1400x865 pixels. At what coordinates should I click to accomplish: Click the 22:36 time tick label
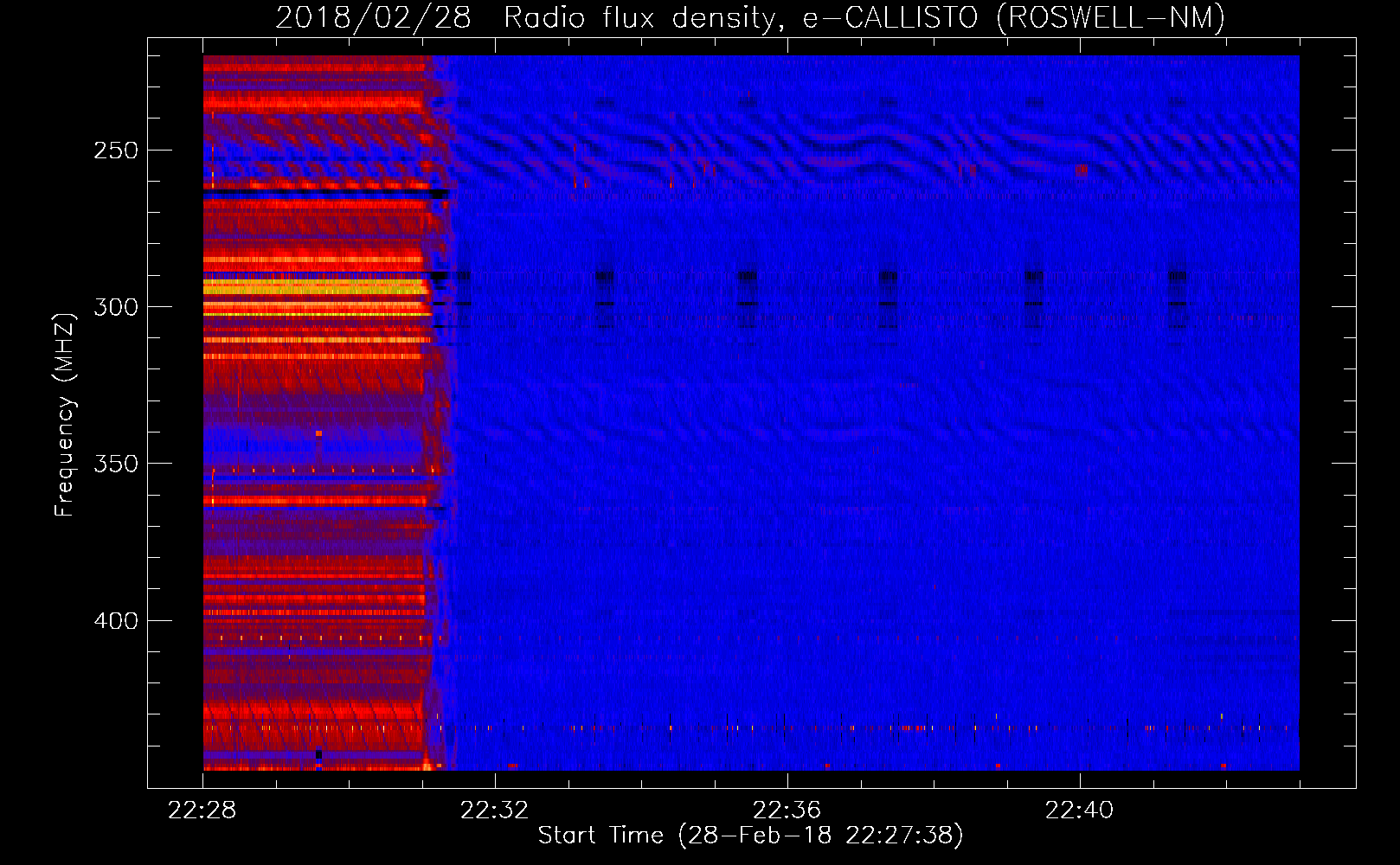point(787,811)
